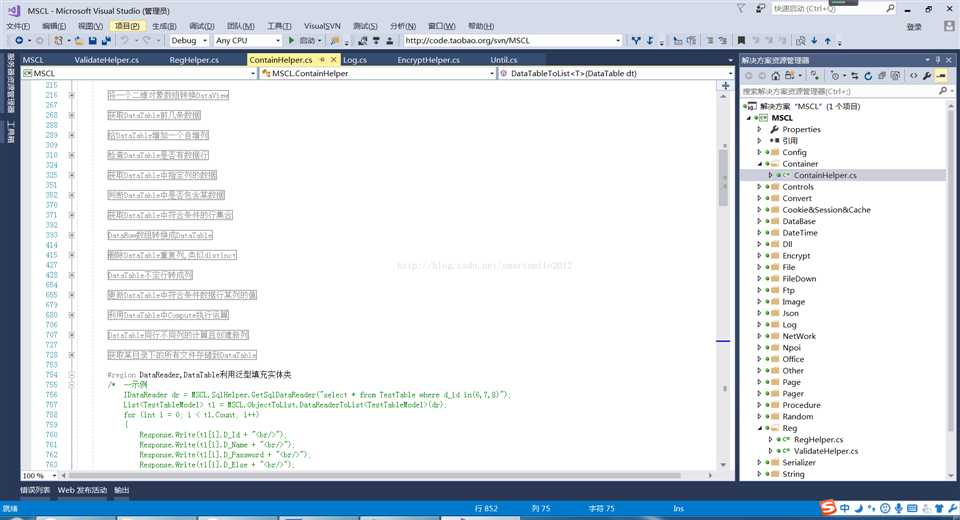
Task: Click the Open File folder icon
Action: pos(79,40)
